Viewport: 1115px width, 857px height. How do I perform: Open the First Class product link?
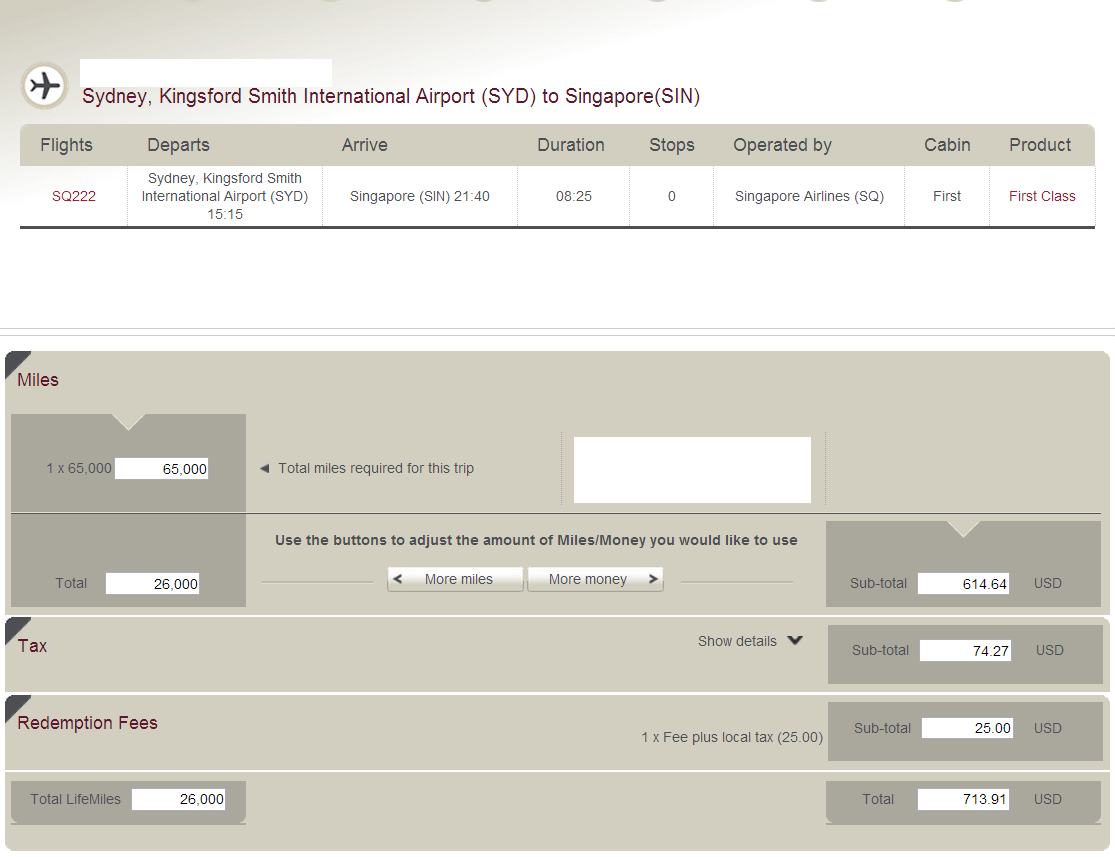point(1042,196)
